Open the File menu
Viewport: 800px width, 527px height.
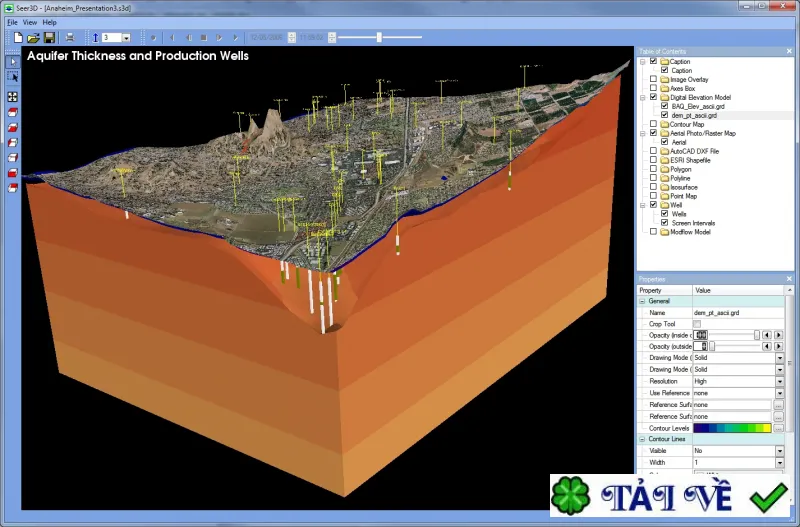coord(12,22)
